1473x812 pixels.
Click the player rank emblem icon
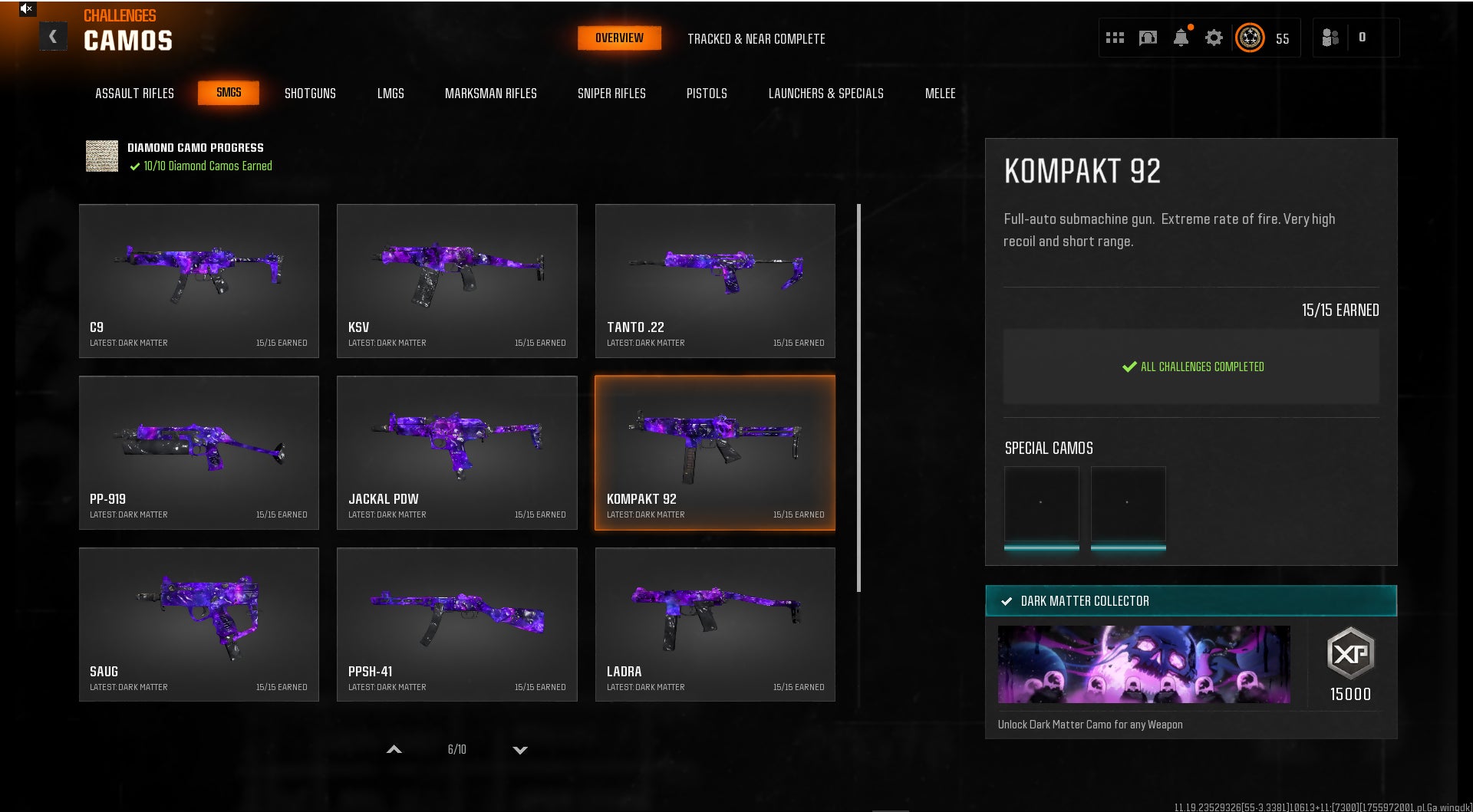(1250, 38)
